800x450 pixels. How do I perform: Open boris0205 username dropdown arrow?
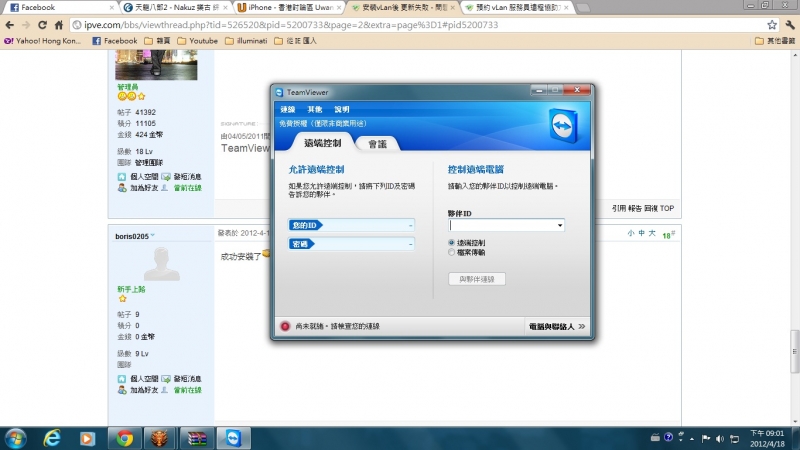[153, 236]
